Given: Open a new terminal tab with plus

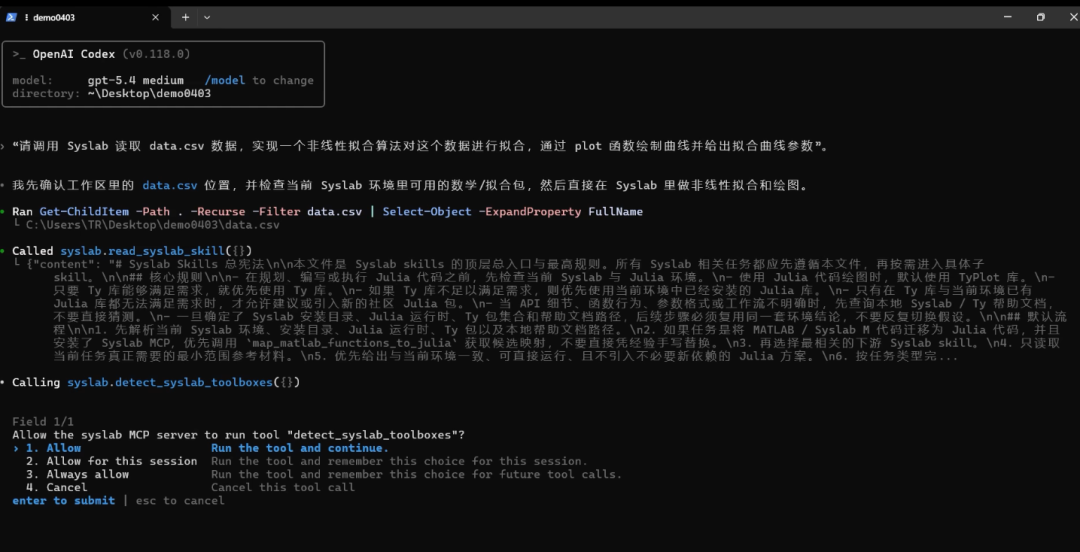Looking at the screenshot, I should [x=185, y=17].
